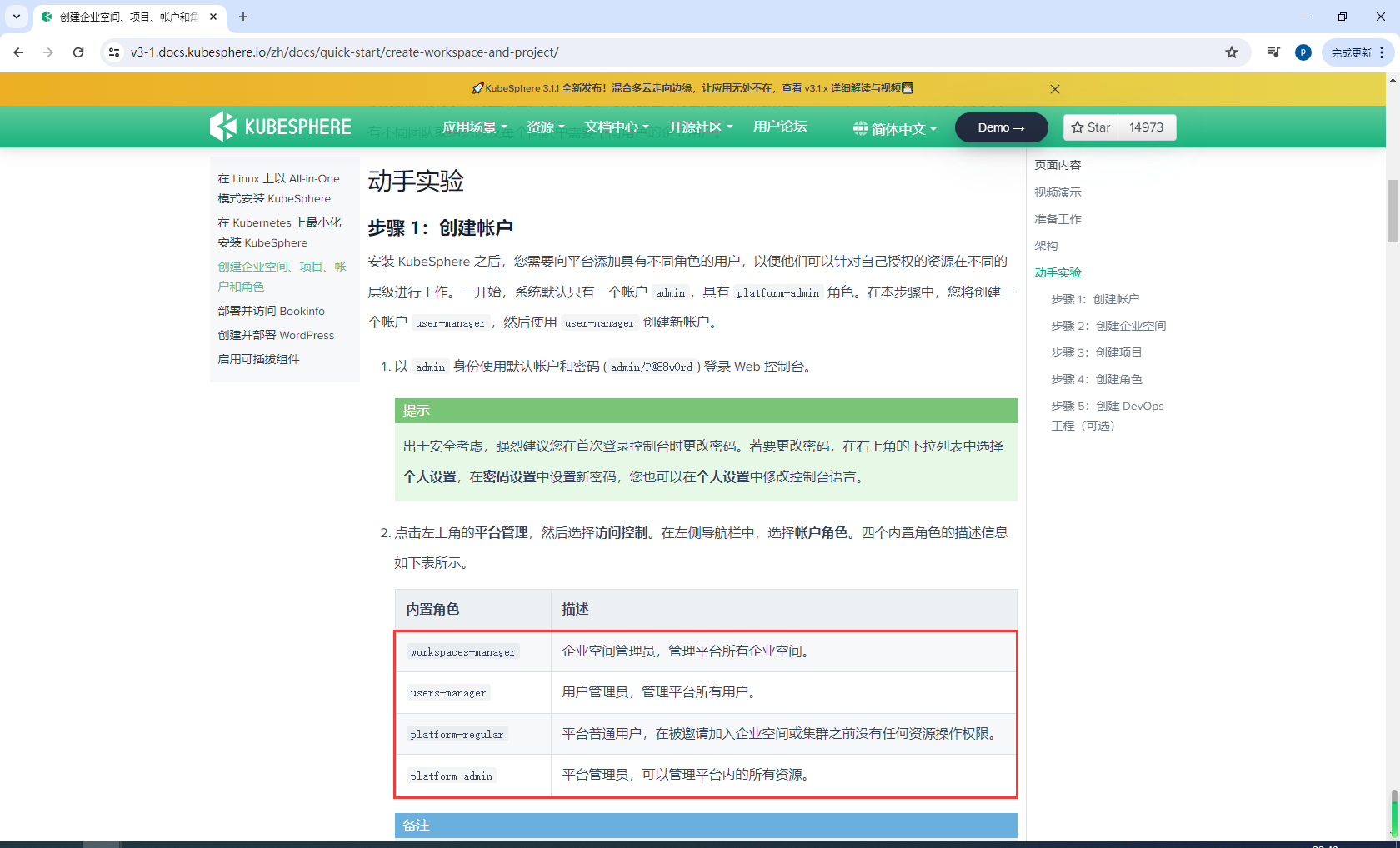The height and width of the screenshot is (848, 1400).
Task: Expand the 开源社区 menu
Action: (700, 127)
